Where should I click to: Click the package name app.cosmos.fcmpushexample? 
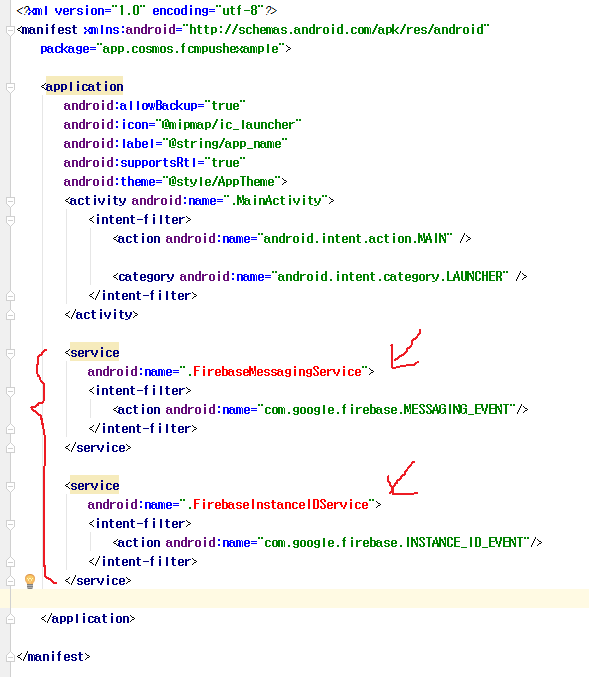click(x=190, y=49)
